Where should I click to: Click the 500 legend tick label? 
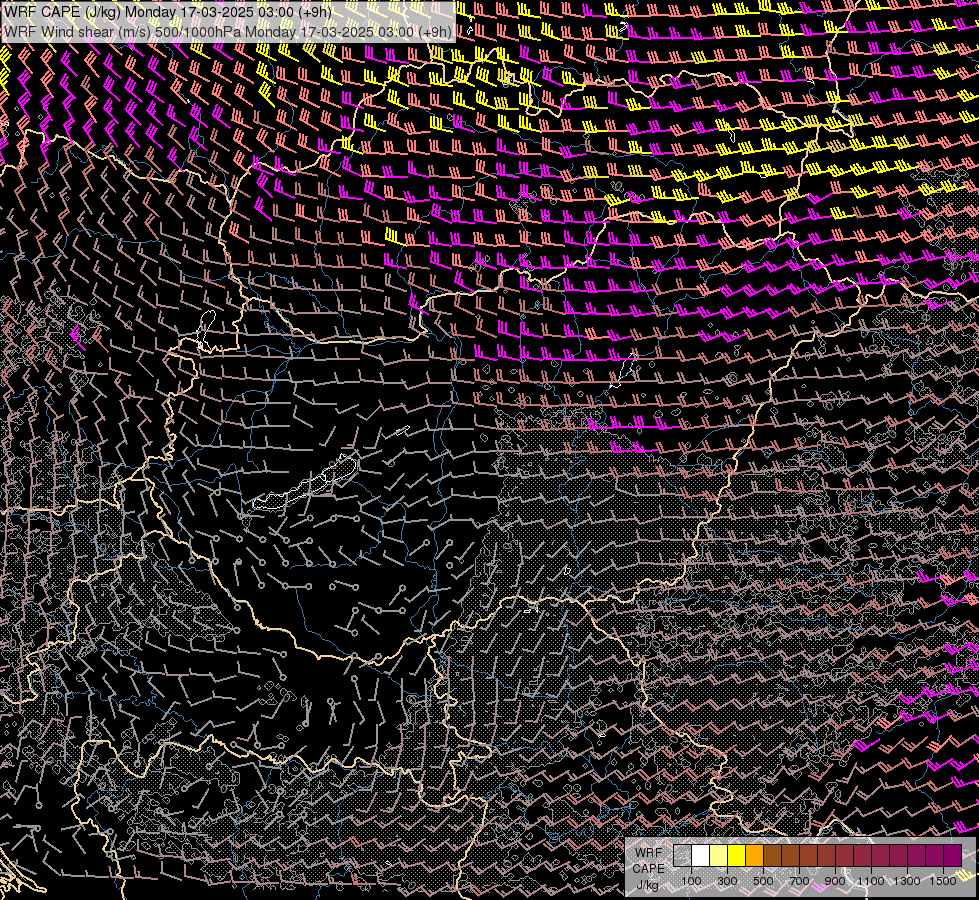click(x=763, y=881)
